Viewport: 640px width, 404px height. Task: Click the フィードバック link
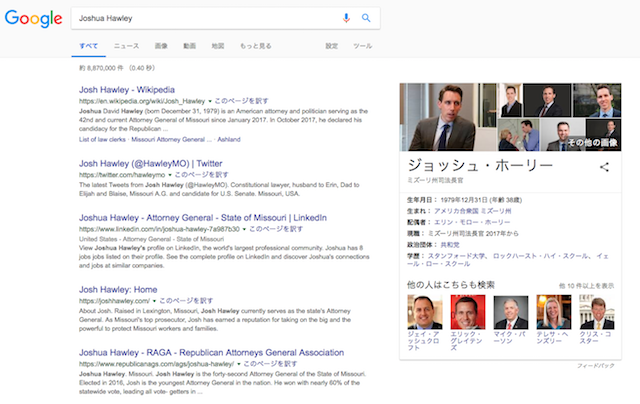596,366
